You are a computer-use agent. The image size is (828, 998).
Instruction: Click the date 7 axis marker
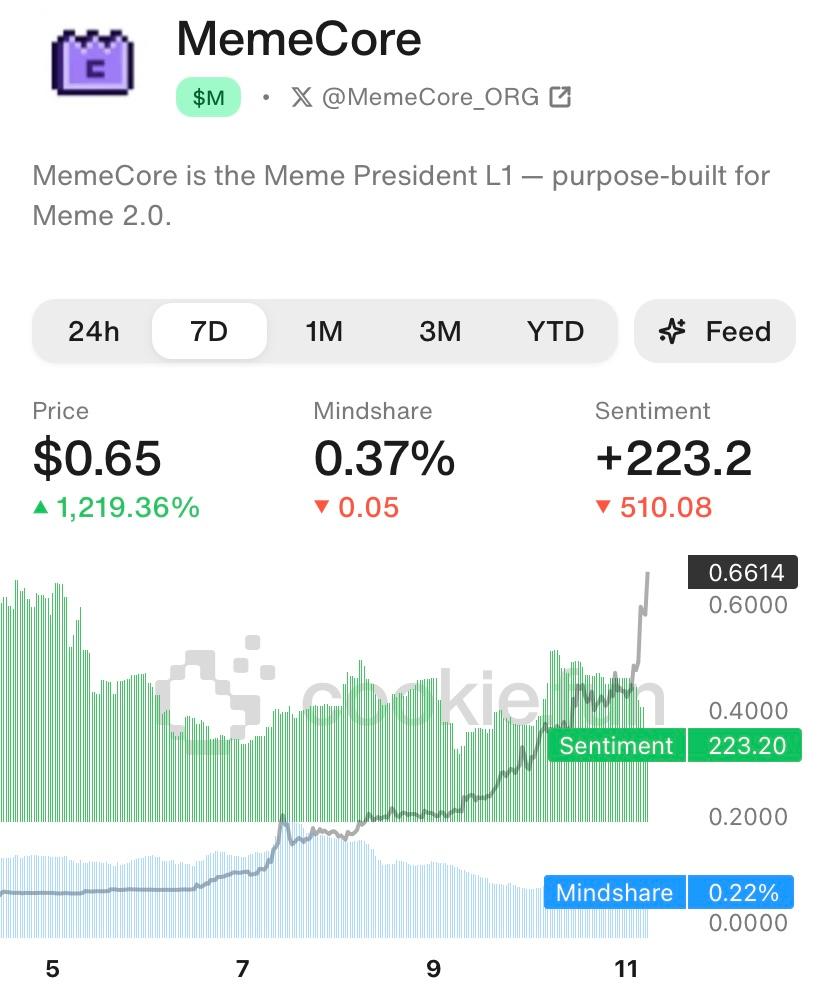tap(242, 969)
